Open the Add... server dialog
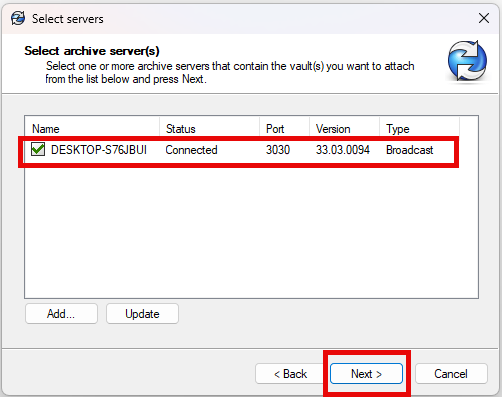Image resolution: width=502 pixels, height=397 pixels. pos(61,314)
